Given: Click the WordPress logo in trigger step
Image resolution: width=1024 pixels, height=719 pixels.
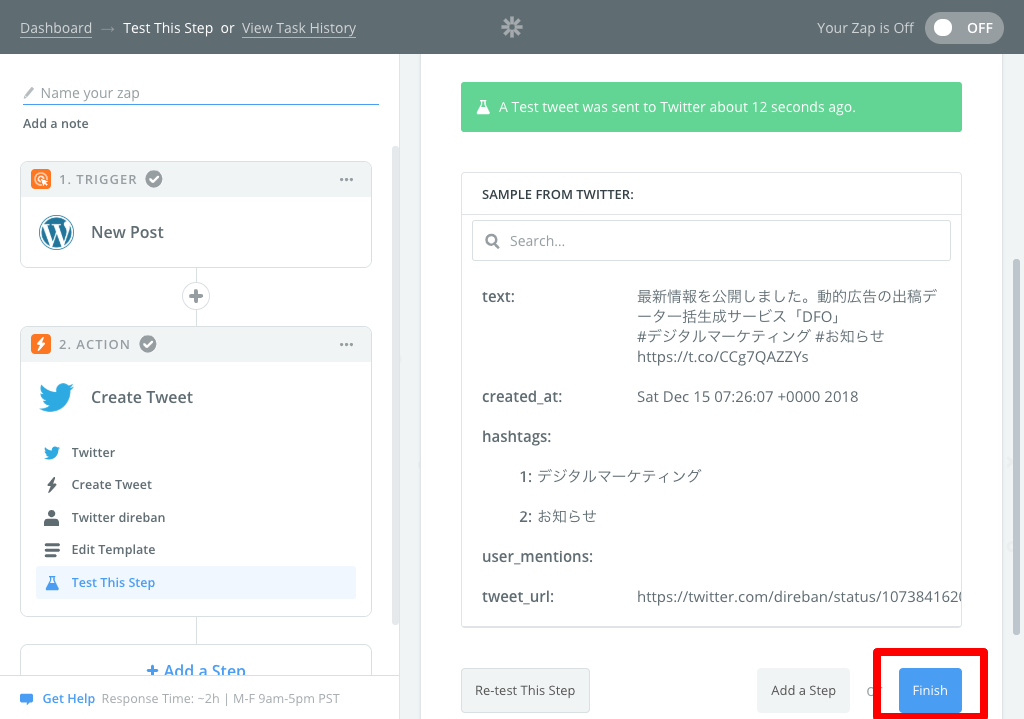Looking at the screenshot, I should [56, 232].
